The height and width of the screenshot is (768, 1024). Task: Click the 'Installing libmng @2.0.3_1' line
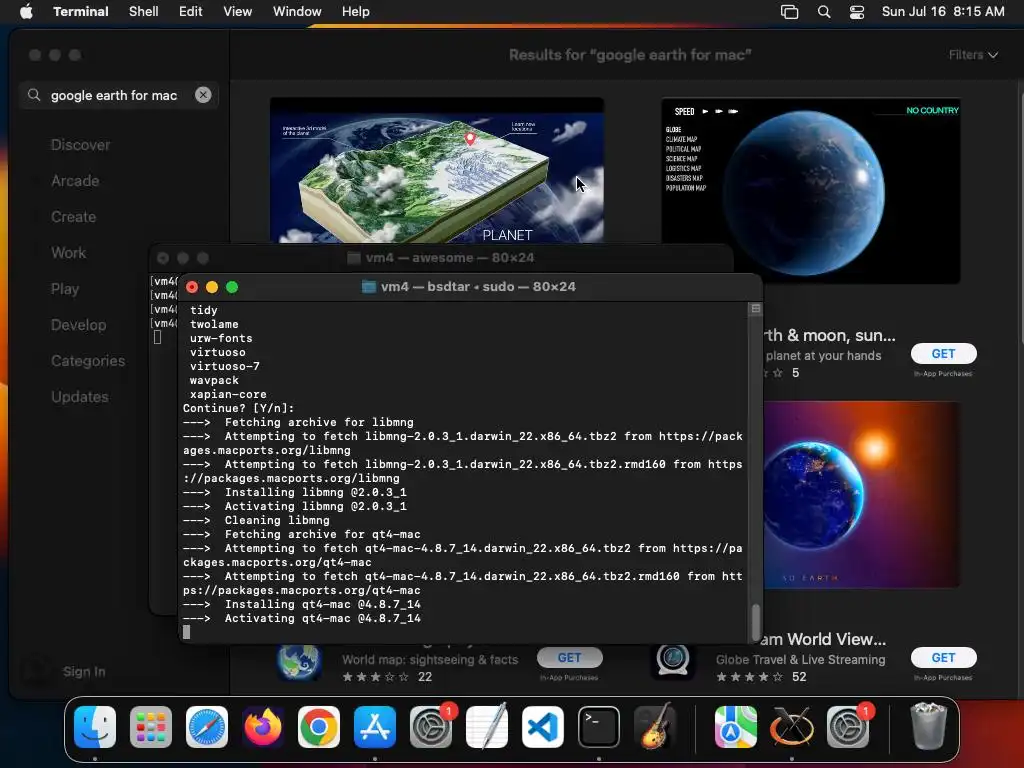pyautogui.click(x=295, y=492)
